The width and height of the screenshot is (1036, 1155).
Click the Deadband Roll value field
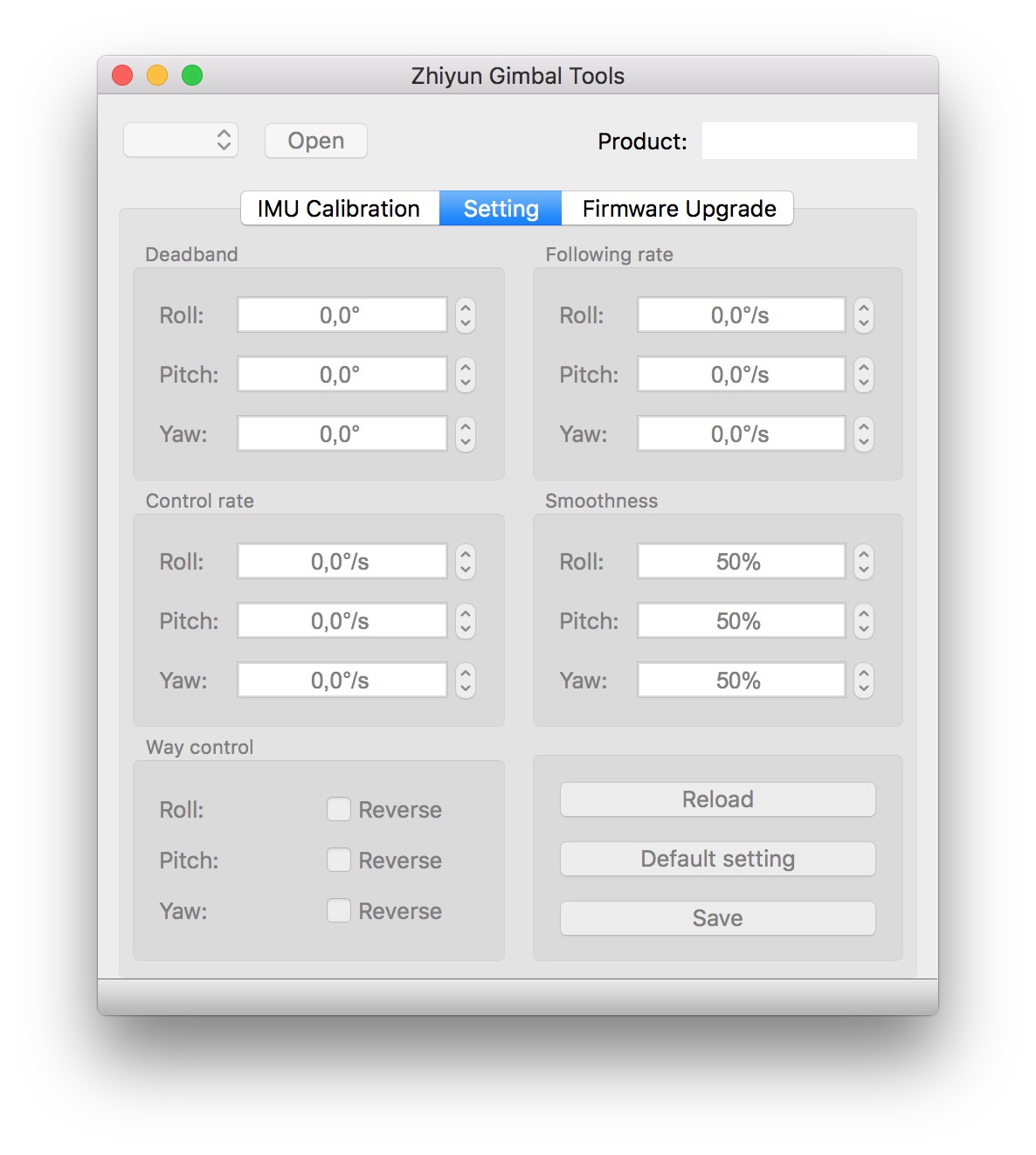[x=342, y=315]
